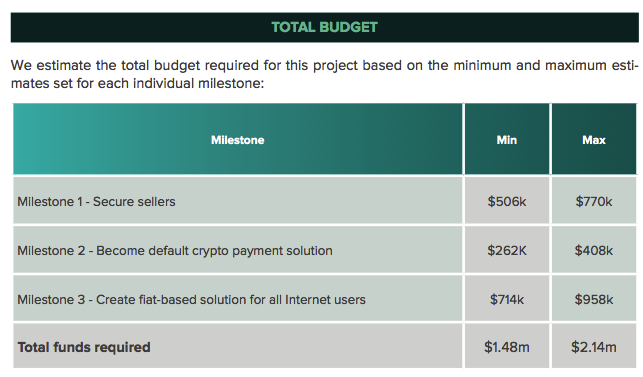Click the $714k minimum value cell

coord(507,298)
